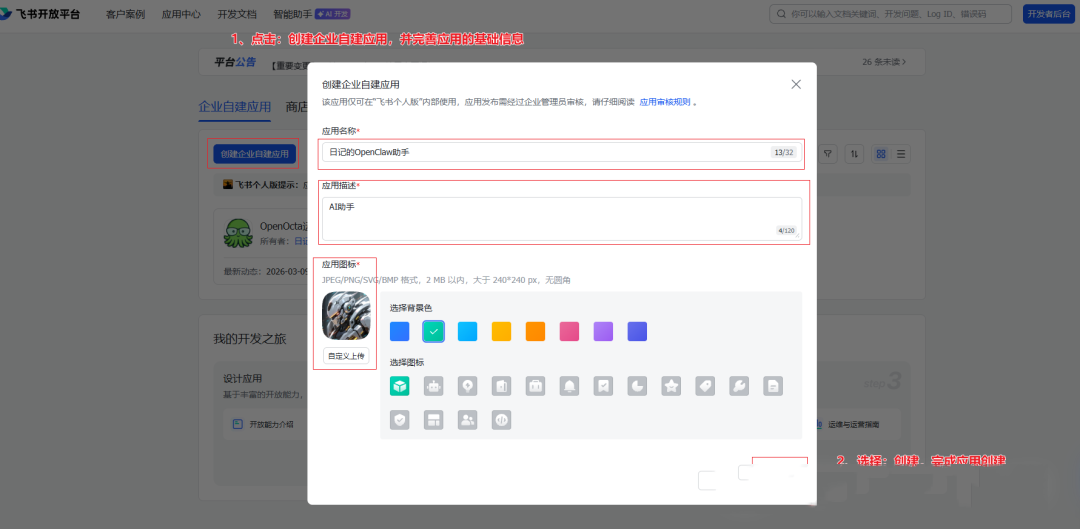The image size is (1080, 529).
Task: Select the code brackets icon
Action: click(x=501, y=419)
